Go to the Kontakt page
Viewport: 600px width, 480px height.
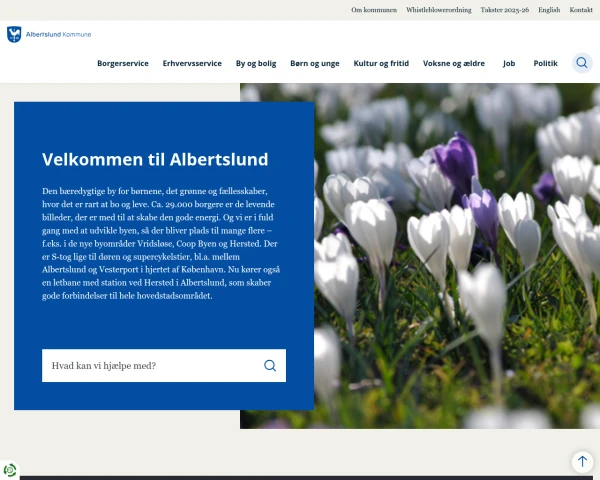point(581,10)
